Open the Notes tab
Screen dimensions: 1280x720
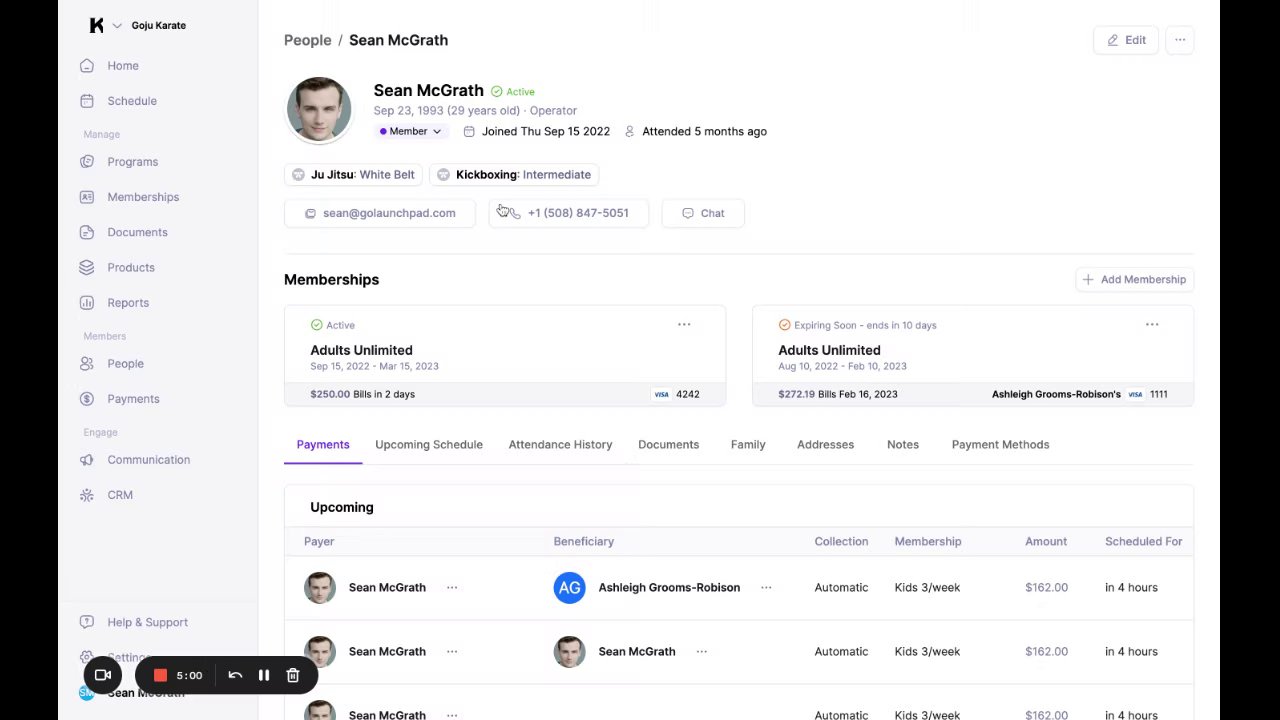point(903,445)
